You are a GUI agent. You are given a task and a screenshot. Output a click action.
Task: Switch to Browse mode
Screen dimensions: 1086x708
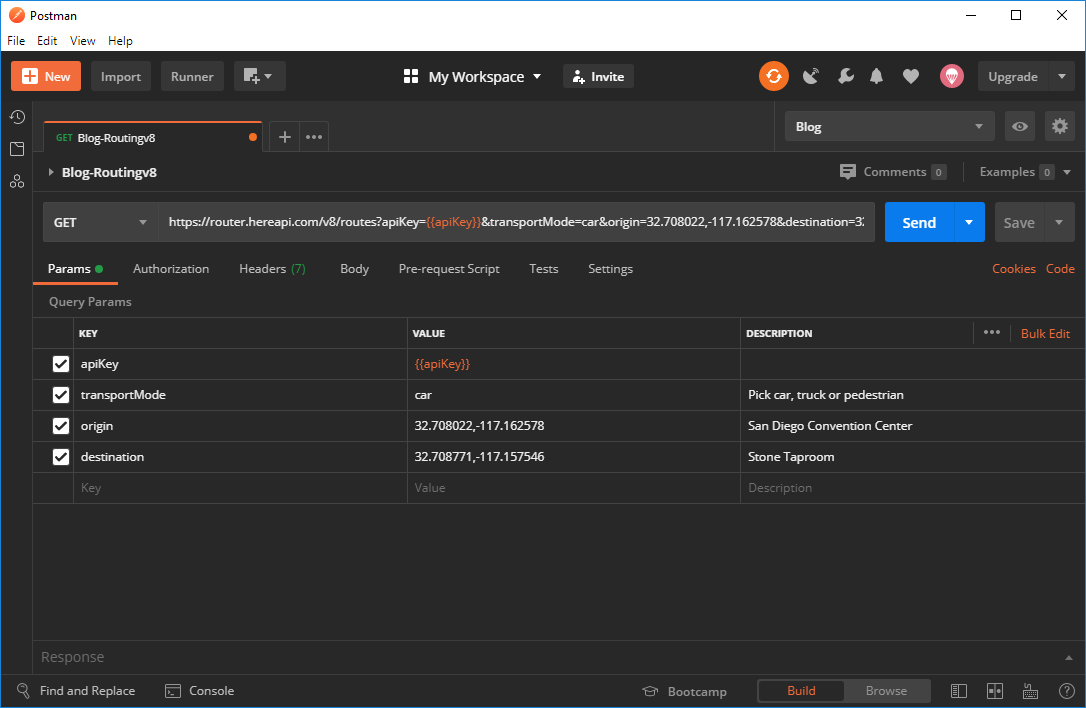point(886,691)
